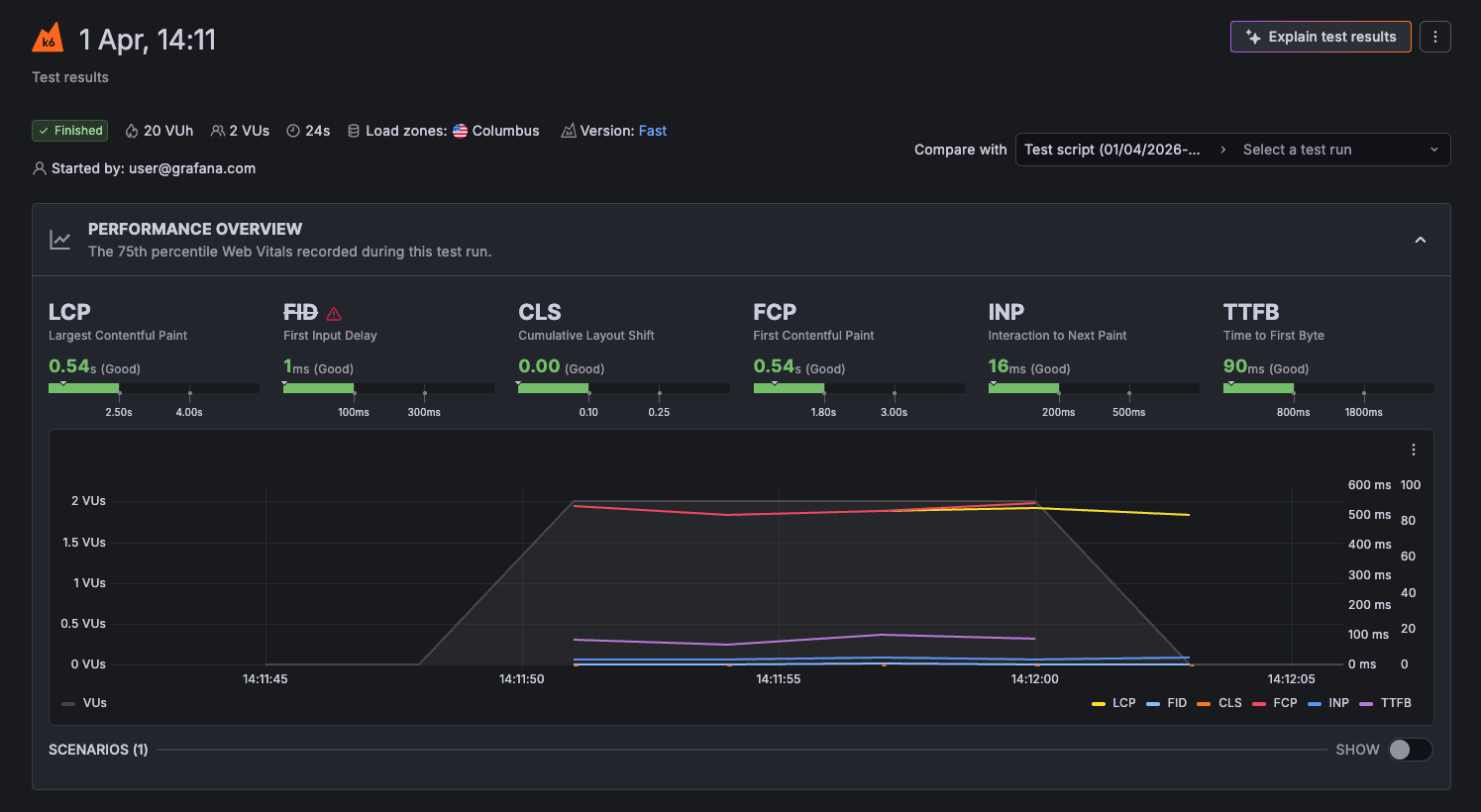Open the Test script compare dropdown
1481x812 pixels.
pos(1112,150)
